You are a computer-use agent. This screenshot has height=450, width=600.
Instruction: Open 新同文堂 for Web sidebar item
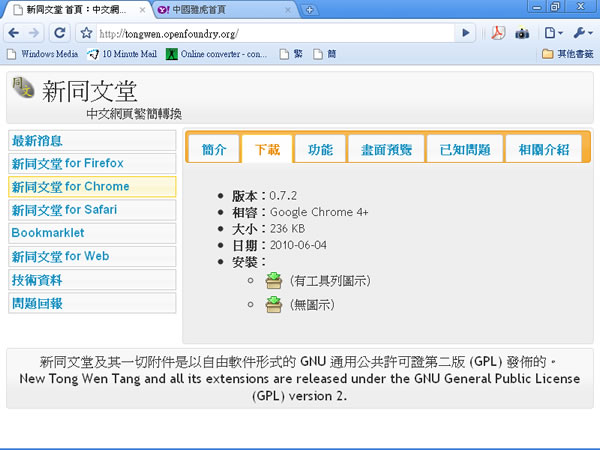coord(92,256)
